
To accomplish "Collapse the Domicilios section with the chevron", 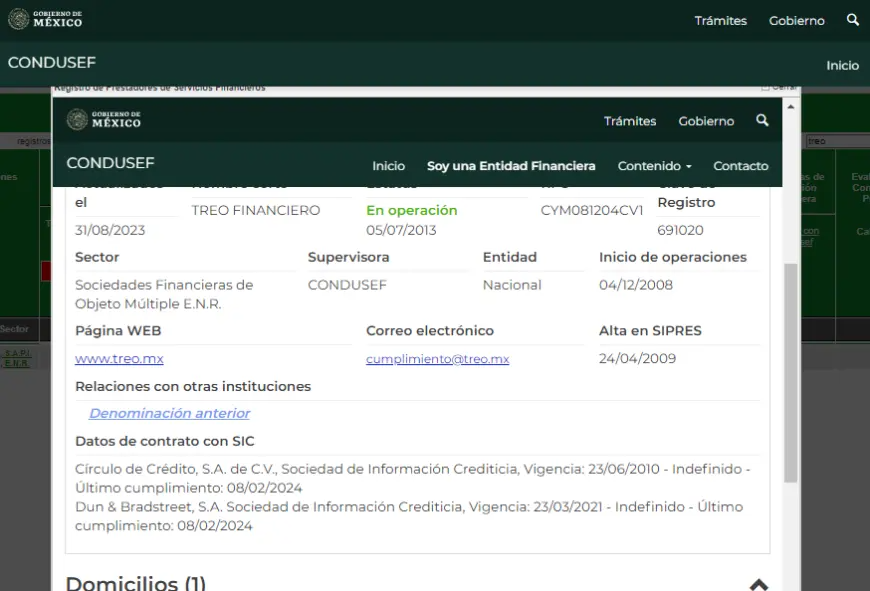I will [759, 584].
